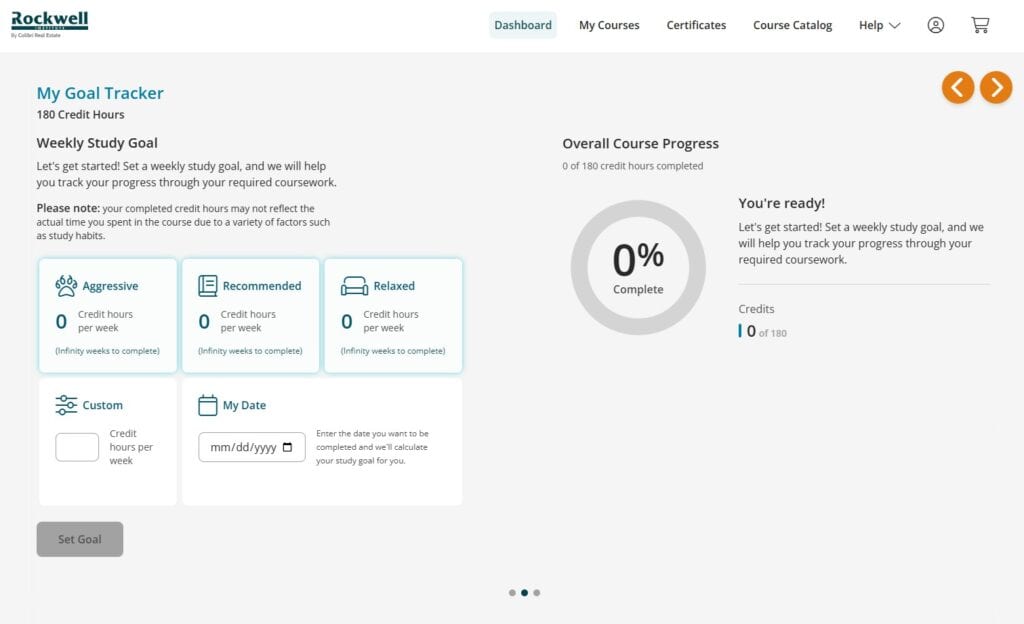Open the My Courses tab
This screenshot has height=624, width=1024.
pos(609,26)
